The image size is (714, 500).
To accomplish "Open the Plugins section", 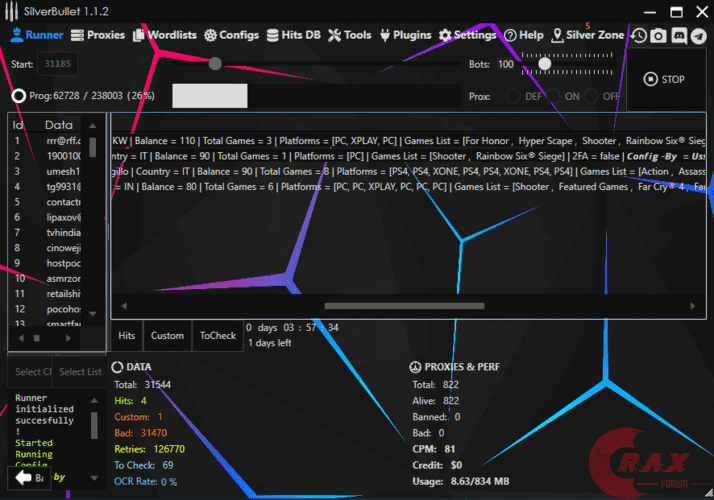I will (x=406, y=35).
